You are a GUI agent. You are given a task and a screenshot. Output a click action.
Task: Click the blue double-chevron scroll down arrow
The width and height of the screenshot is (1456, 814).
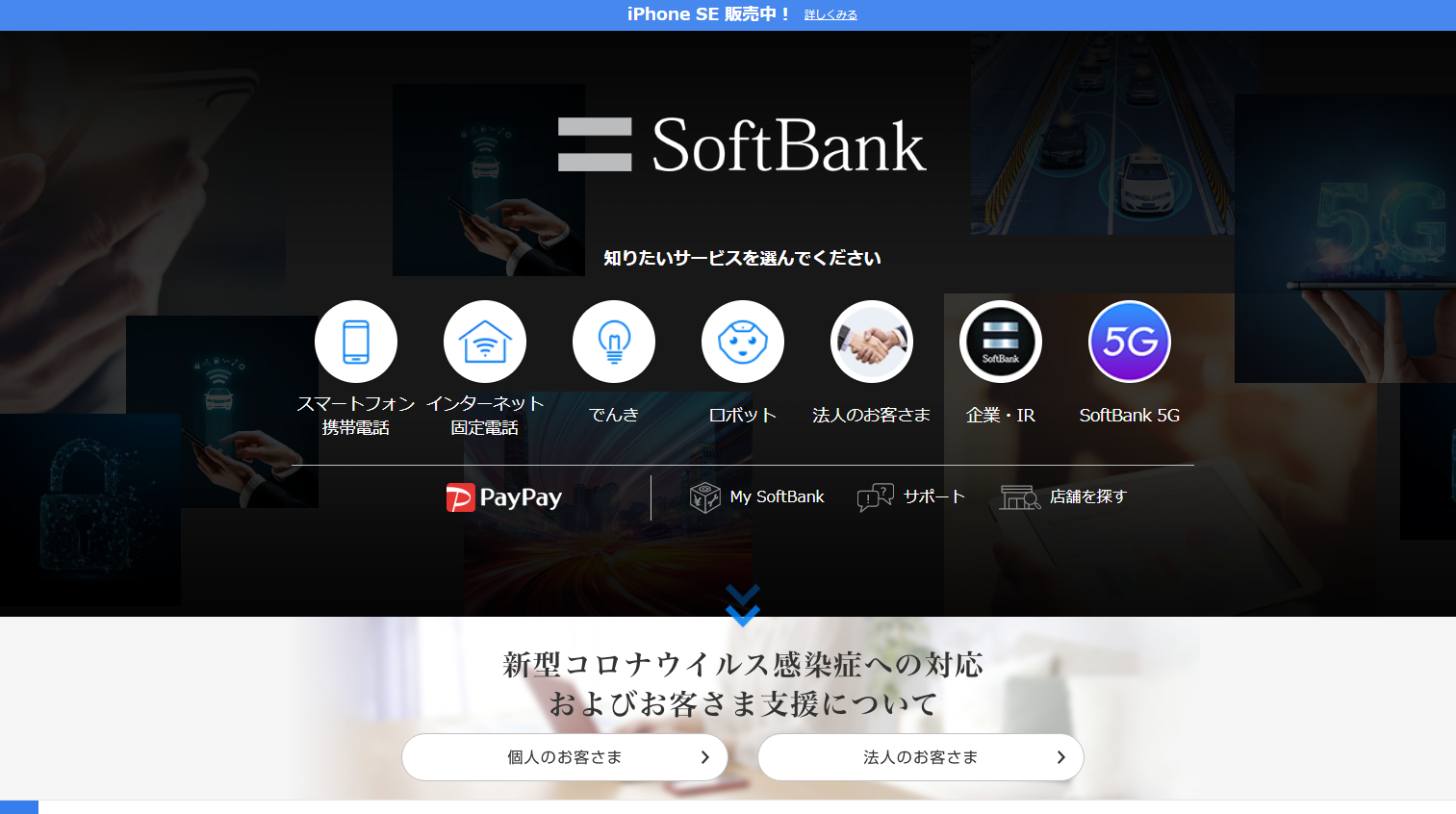(743, 605)
